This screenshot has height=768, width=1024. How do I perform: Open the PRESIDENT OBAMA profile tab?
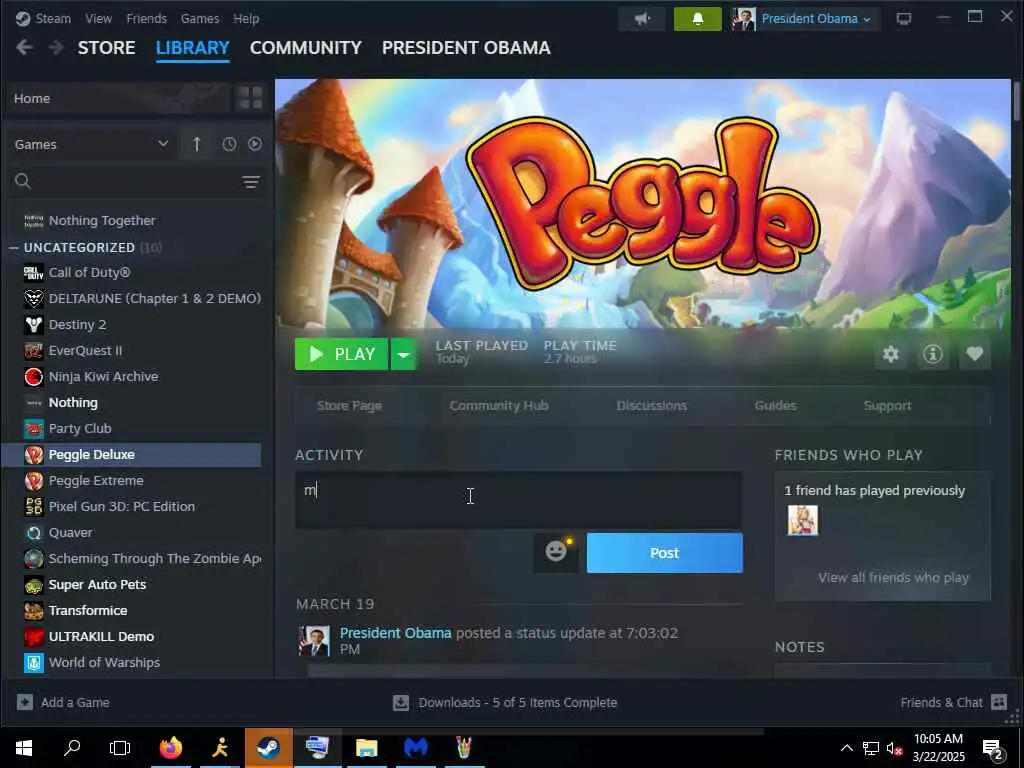[x=466, y=48]
